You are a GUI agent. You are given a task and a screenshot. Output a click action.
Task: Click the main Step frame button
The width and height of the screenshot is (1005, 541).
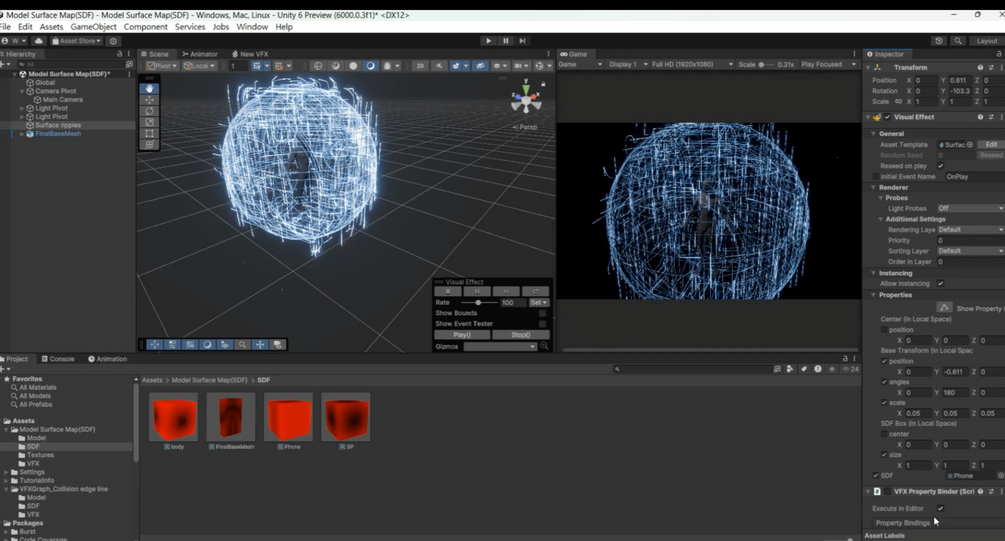(522, 40)
